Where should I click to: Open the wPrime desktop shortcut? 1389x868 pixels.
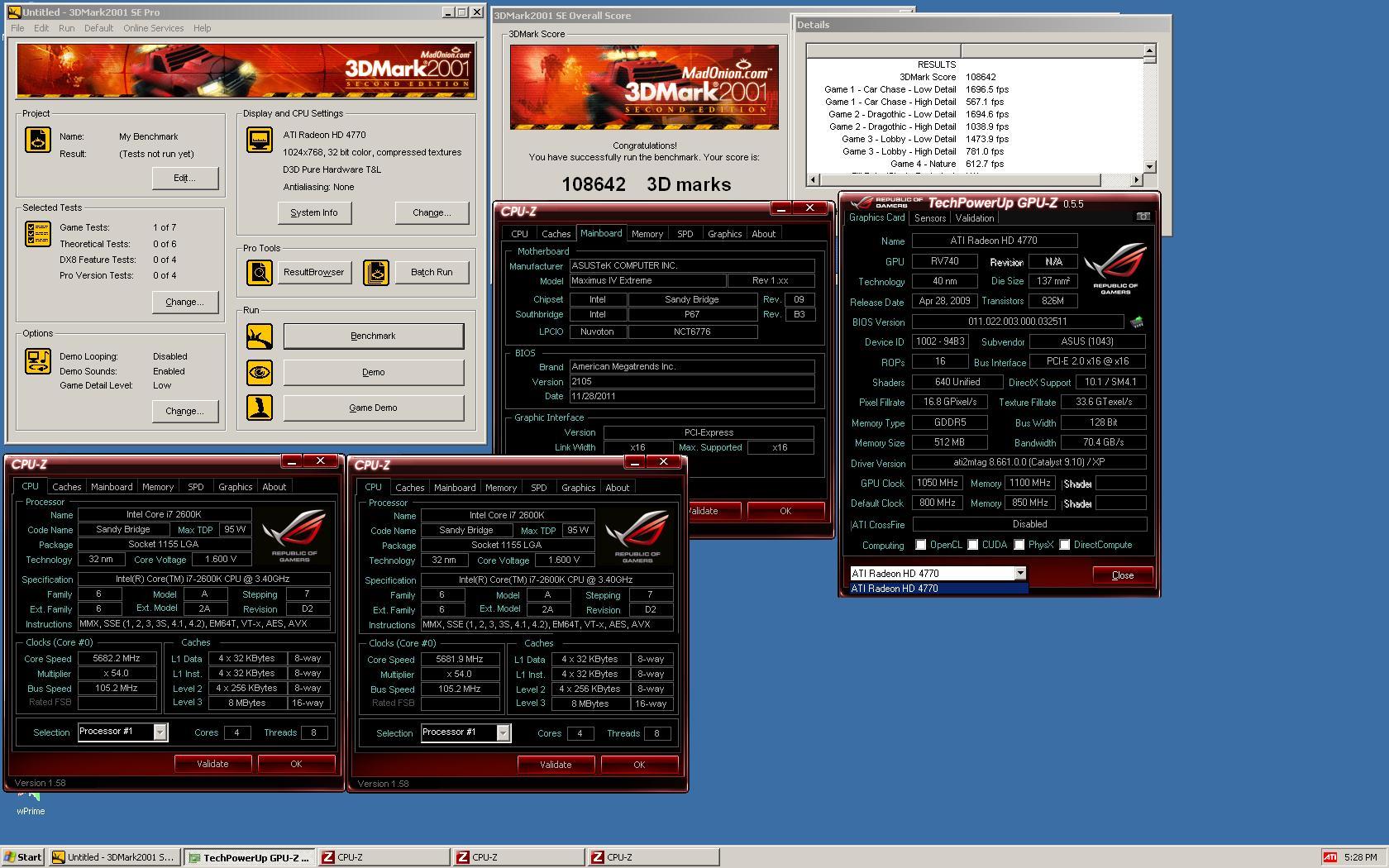coord(30,802)
